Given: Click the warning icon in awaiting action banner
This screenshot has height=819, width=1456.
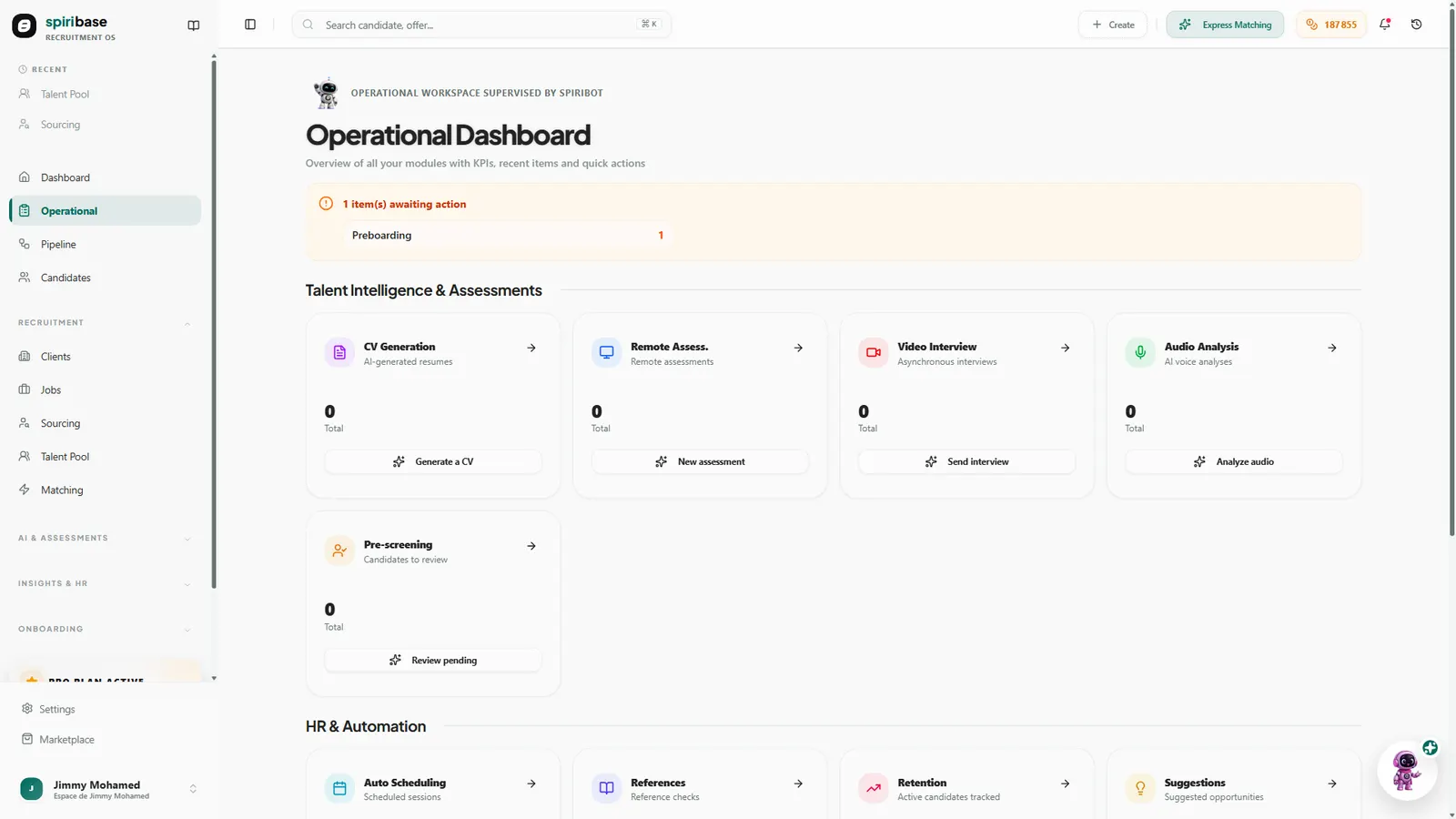Looking at the screenshot, I should 326,204.
